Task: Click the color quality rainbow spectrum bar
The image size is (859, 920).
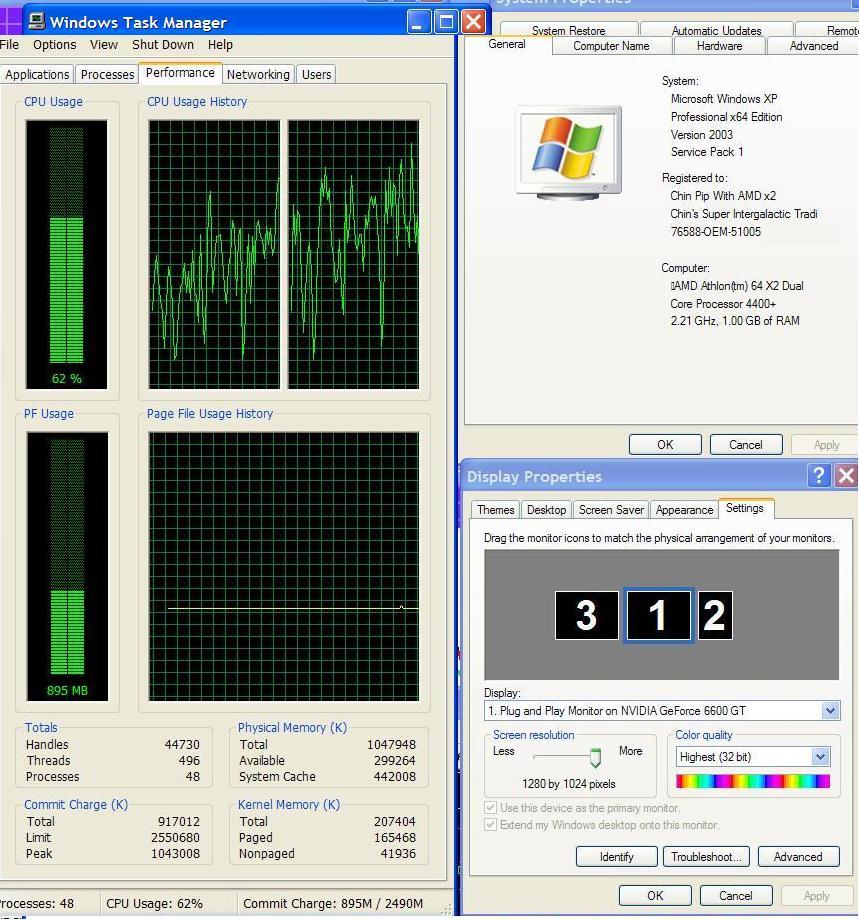Action: pyautogui.click(x=753, y=781)
